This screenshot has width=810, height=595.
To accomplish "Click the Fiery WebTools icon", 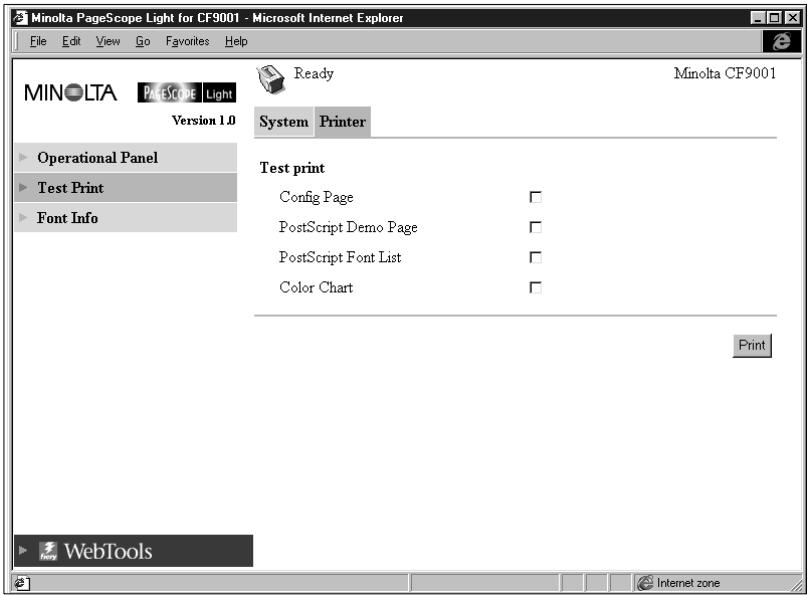I will [48, 551].
